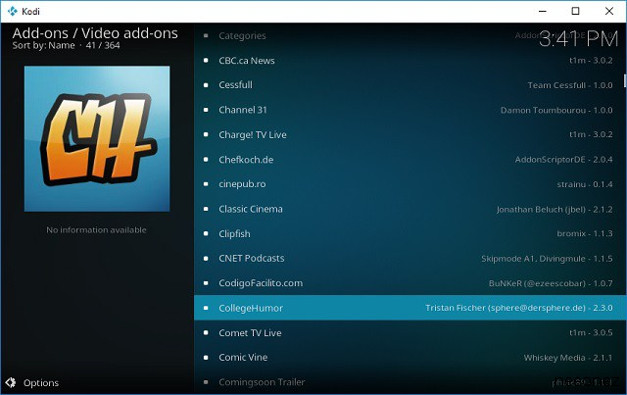Click the No information available text
627x395 pixels.
coord(96,230)
